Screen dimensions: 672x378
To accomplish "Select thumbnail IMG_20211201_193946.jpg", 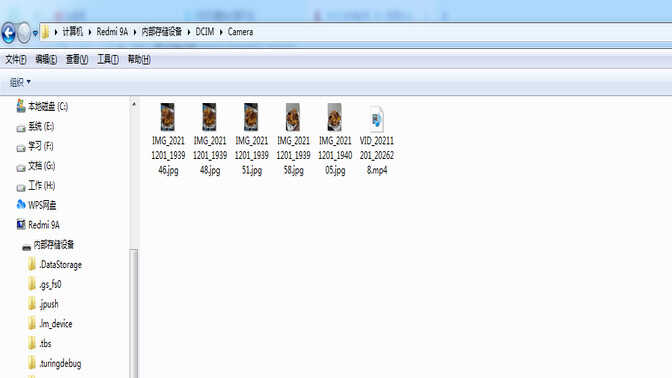I will pos(168,117).
